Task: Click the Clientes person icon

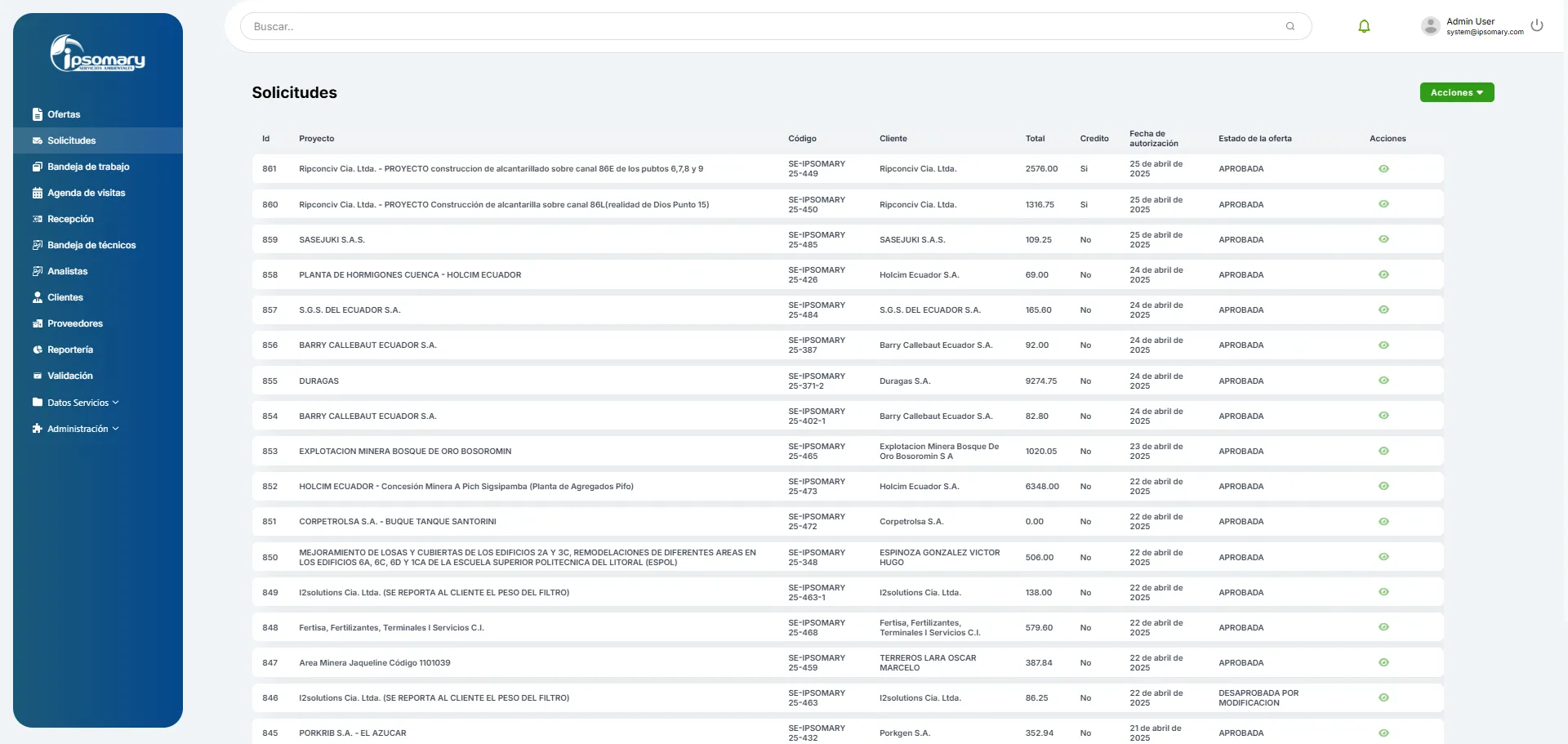Action: [x=38, y=297]
